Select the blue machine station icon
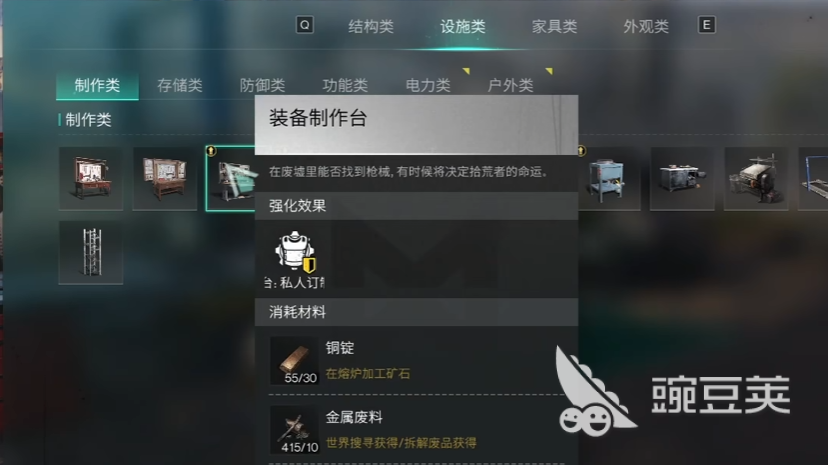The width and height of the screenshot is (828, 465). point(609,179)
